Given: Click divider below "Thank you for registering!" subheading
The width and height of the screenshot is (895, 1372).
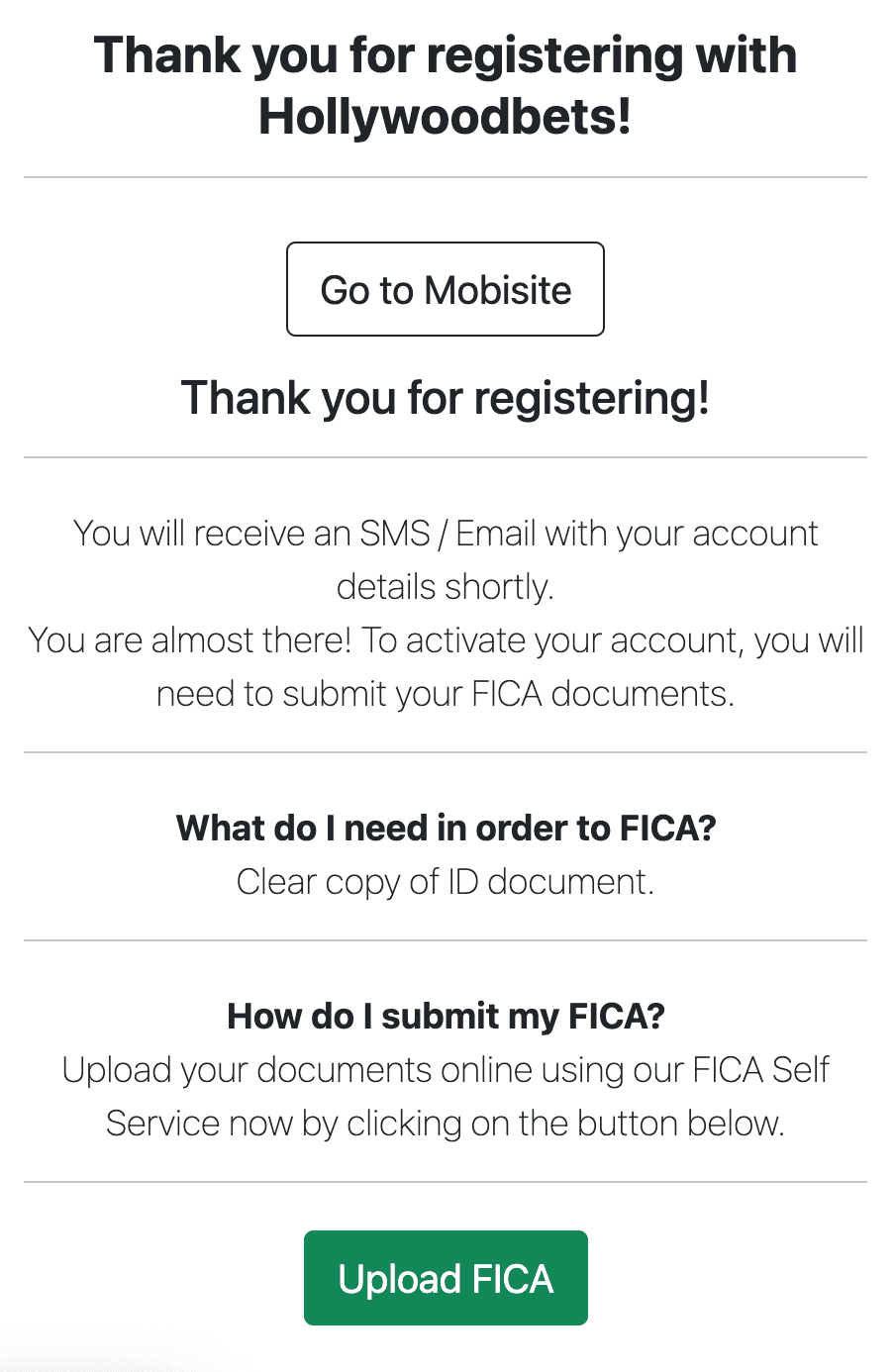Looking at the screenshot, I should click(x=446, y=457).
